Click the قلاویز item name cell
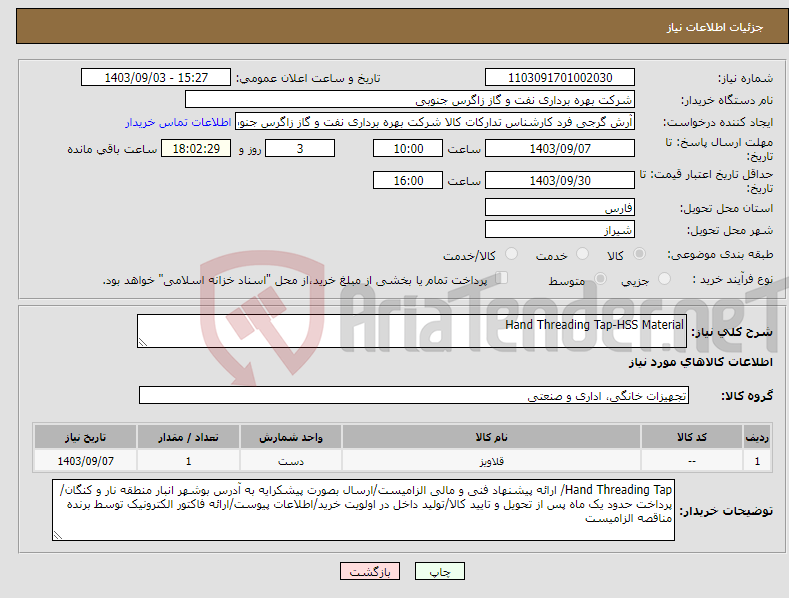The image size is (789, 598). (x=491, y=461)
